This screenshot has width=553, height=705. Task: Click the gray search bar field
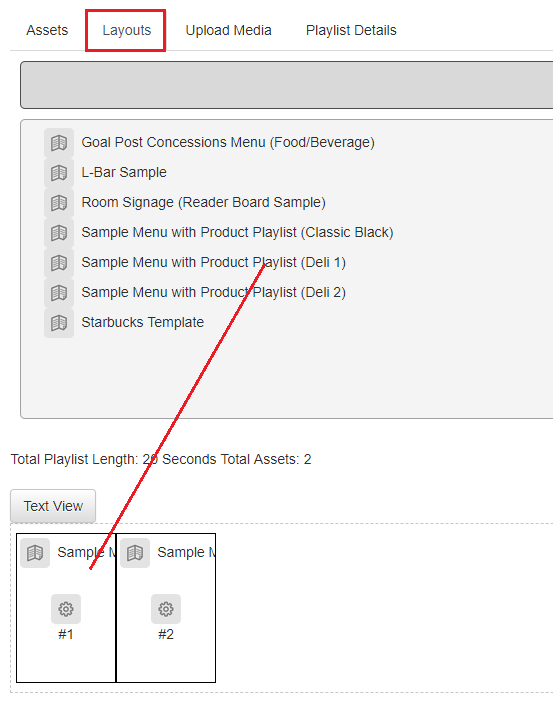coord(287,85)
